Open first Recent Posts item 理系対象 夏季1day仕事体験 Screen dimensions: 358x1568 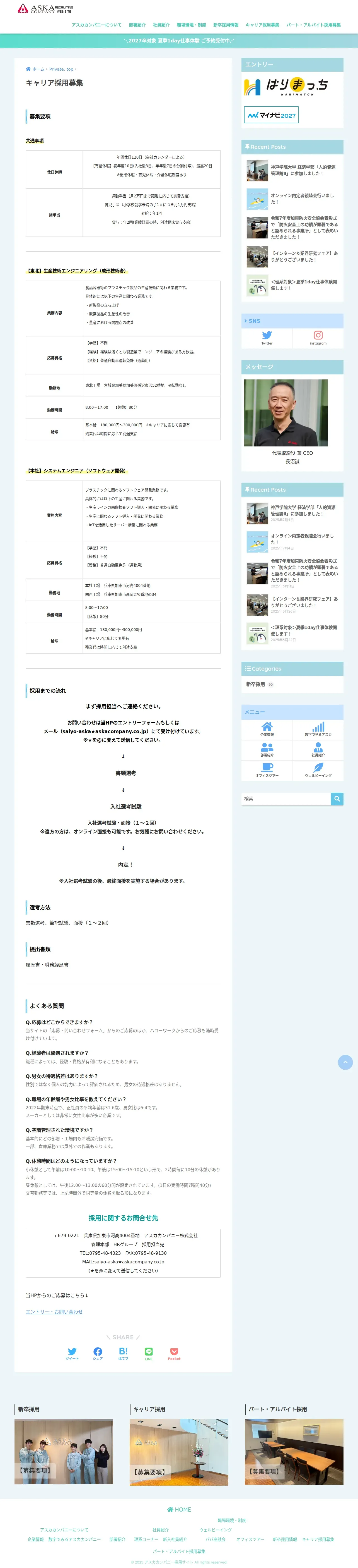[x=292, y=285]
